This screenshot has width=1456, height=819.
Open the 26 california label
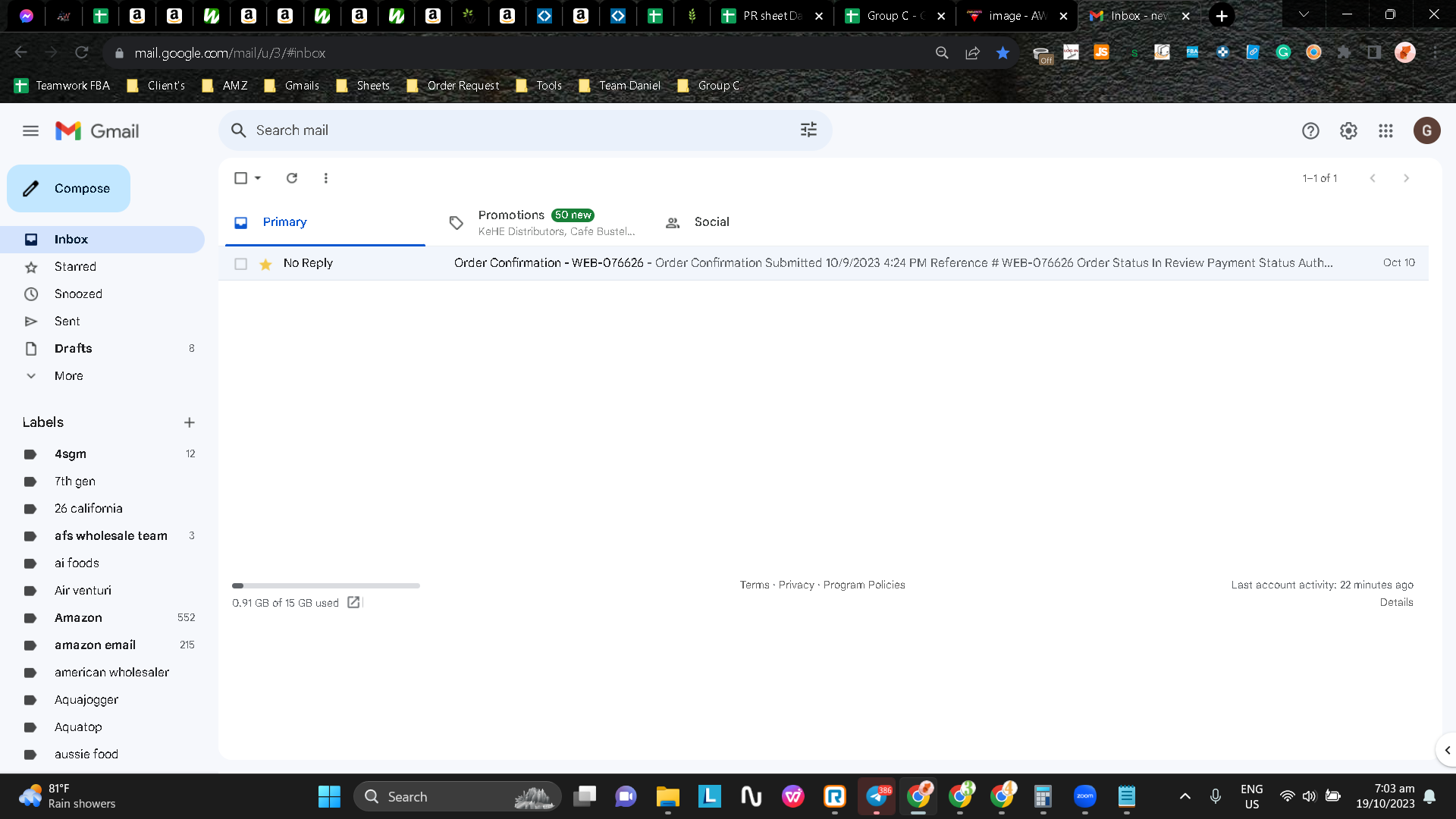click(x=89, y=509)
